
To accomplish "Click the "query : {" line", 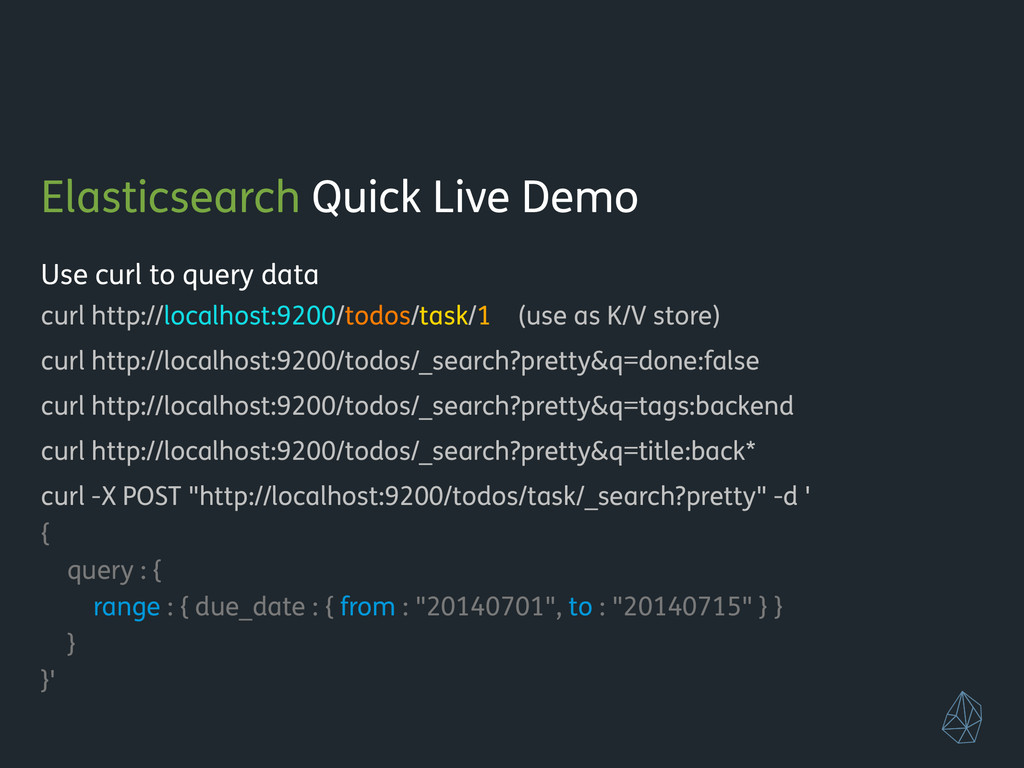I will [x=114, y=571].
